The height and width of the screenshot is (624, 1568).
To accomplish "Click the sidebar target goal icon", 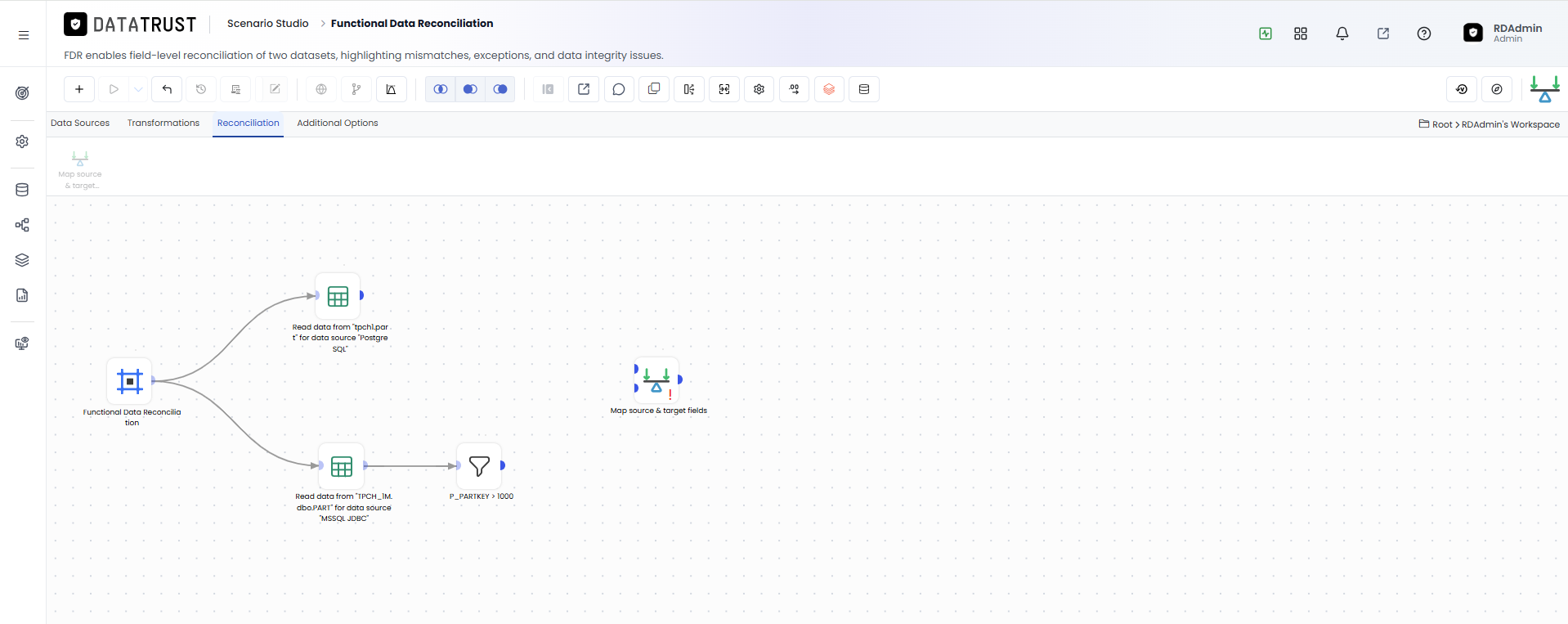I will (23, 93).
